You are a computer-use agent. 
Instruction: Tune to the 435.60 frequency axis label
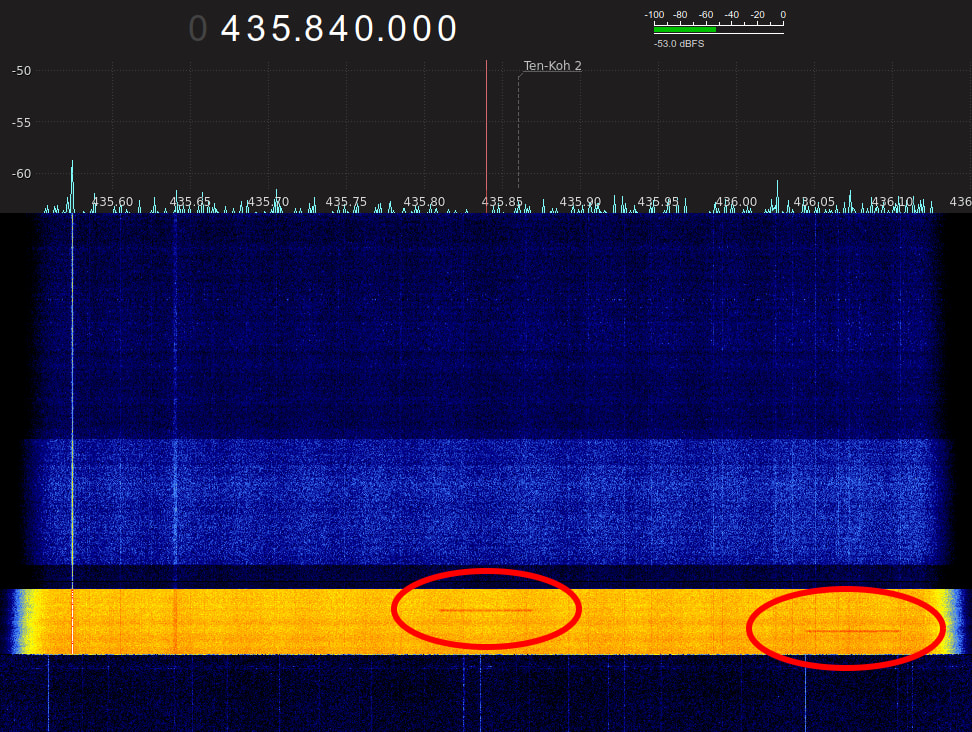coord(112,202)
